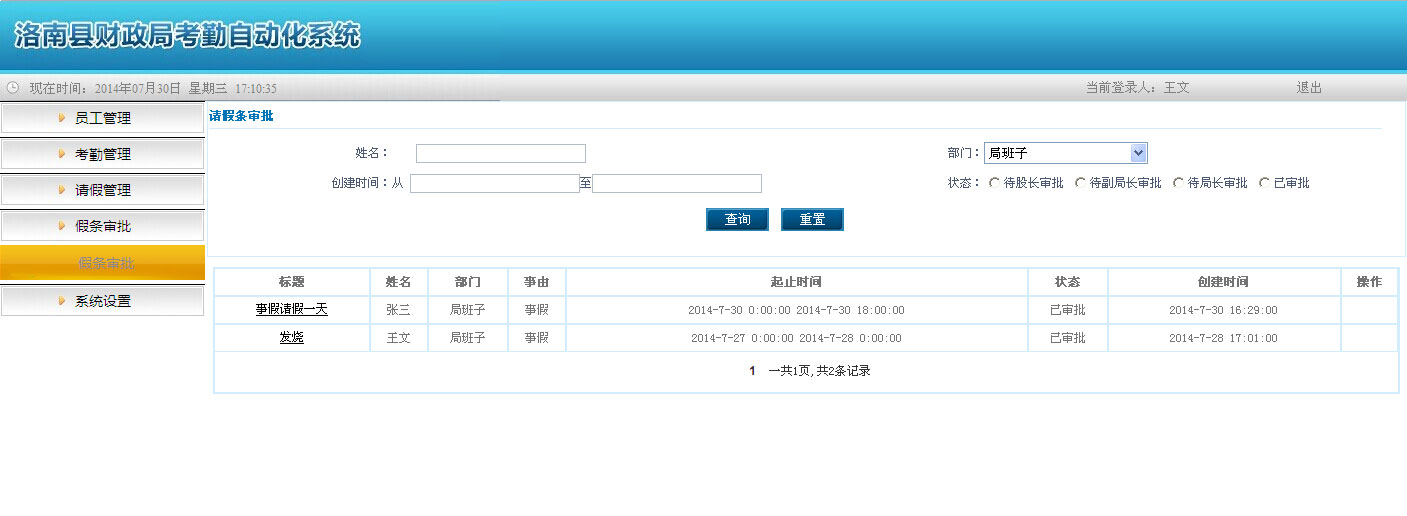Select the 待局长审批 status radio button

click(1178, 183)
